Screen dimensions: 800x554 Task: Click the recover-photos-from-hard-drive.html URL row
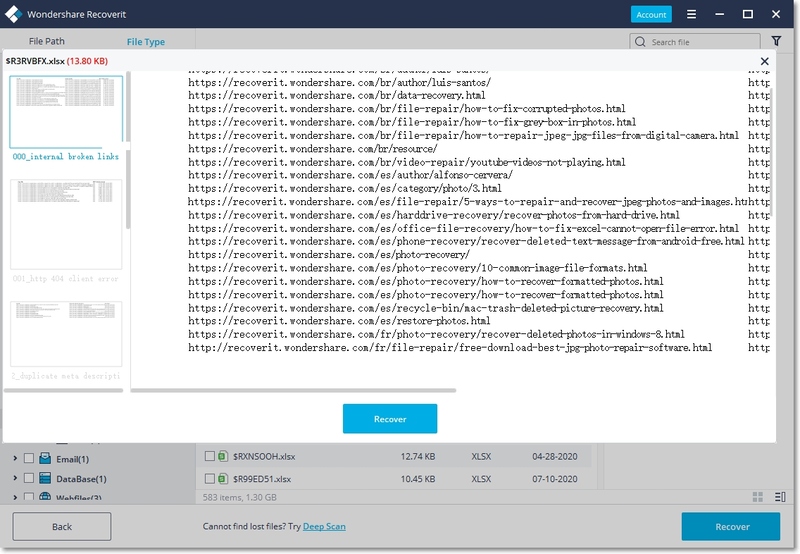434,215
